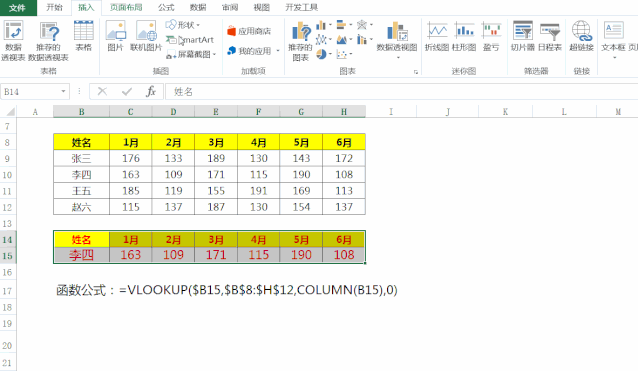Insert a column chart
This screenshot has width=638, height=371.
[x=321, y=25]
